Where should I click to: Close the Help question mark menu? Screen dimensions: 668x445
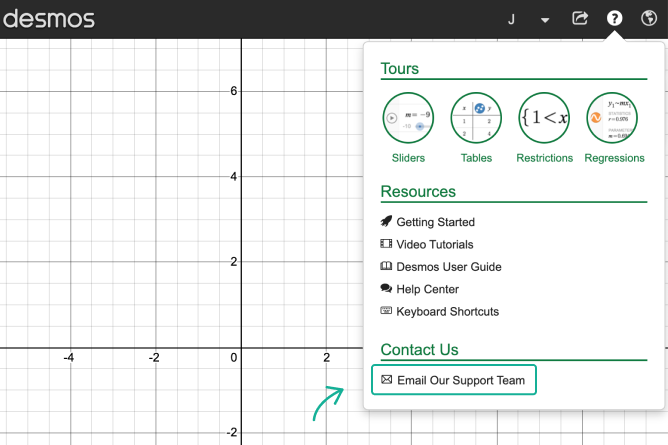(x=615, y=19)
